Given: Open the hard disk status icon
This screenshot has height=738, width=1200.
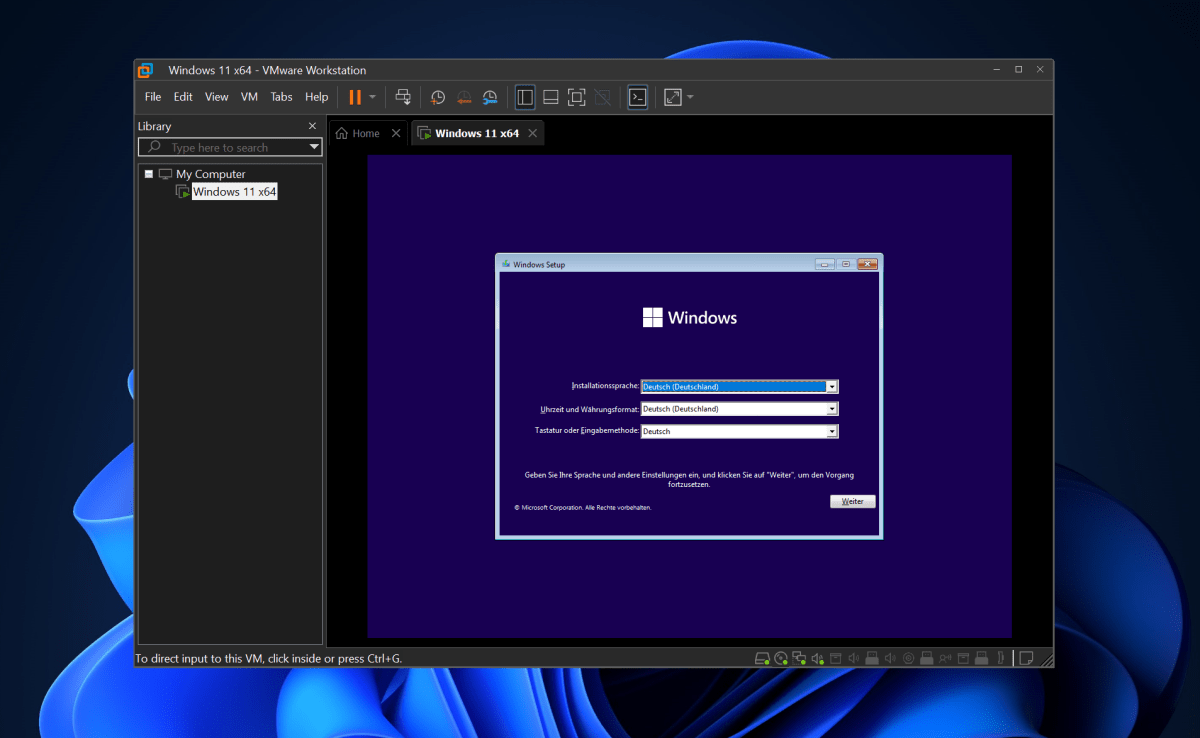Looking at the screenshot, I should (x=762, y=658).
